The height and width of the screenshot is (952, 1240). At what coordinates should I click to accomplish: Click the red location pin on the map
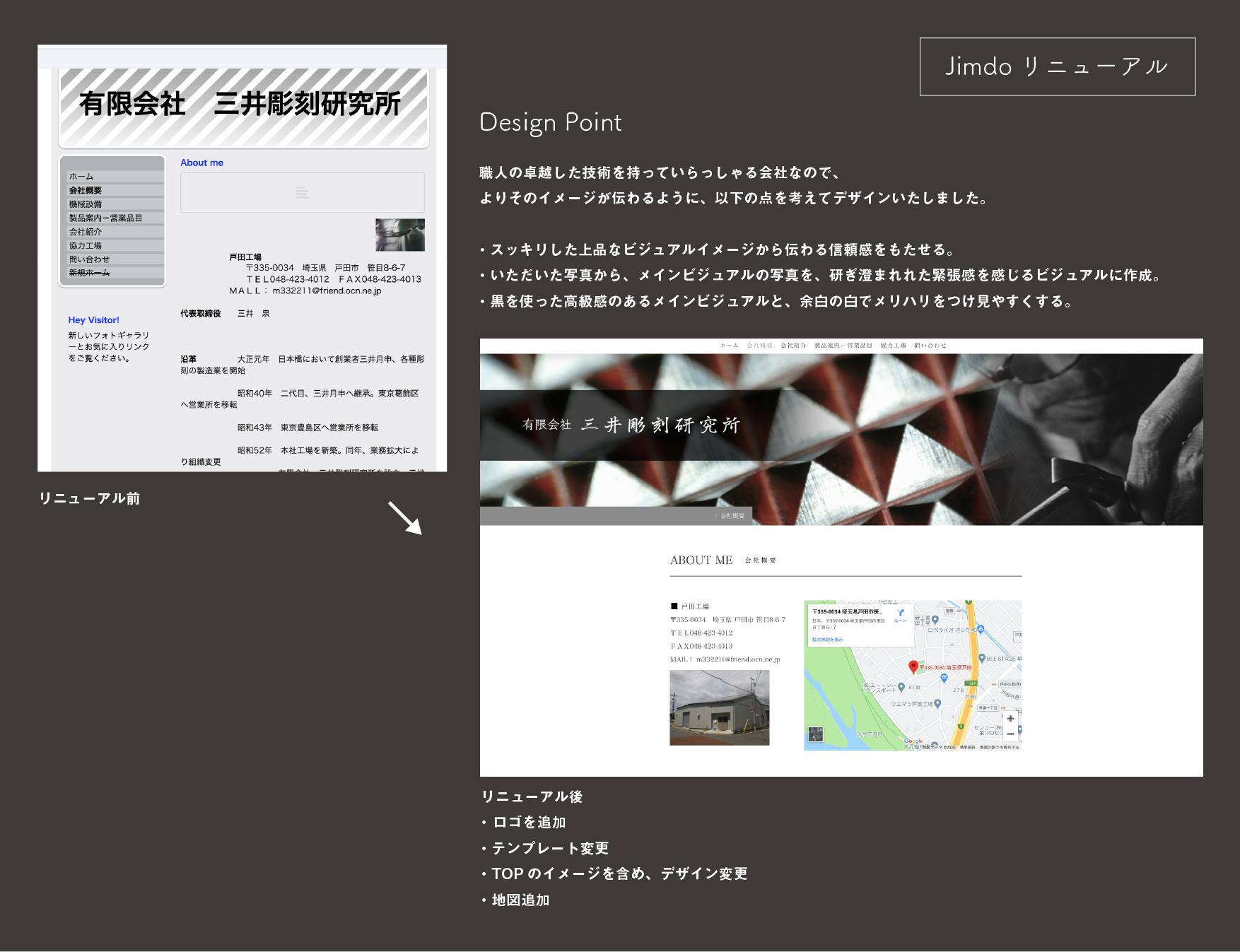click(x=913, y=666)
